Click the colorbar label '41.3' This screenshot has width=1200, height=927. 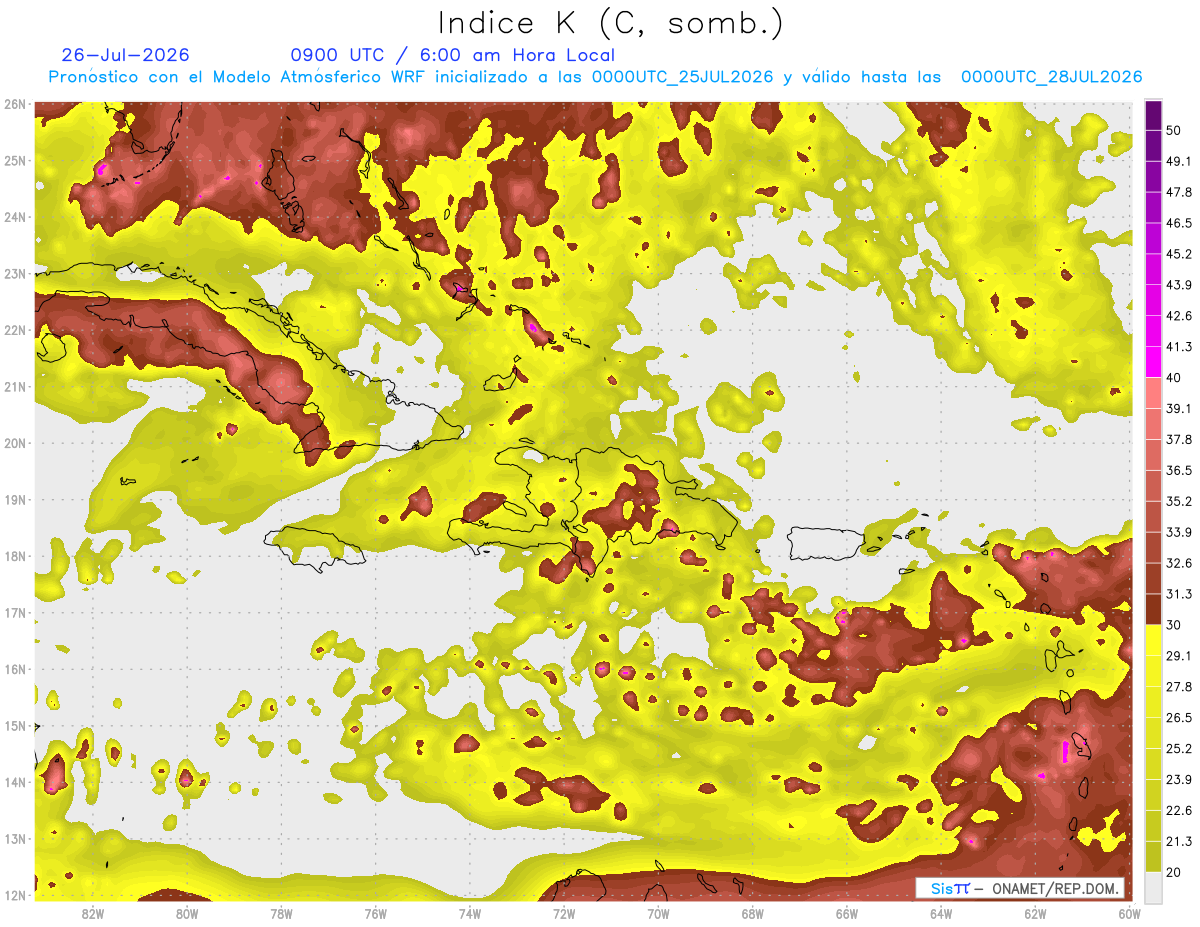pos(1179,347)
